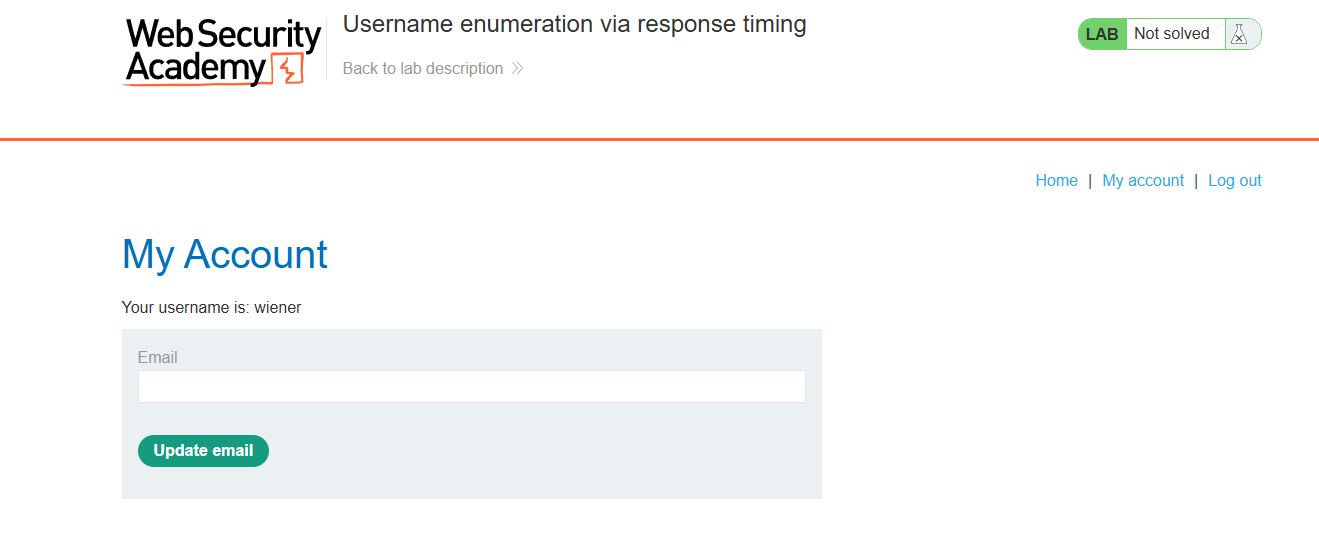Image resolution: width=1319 pixels, height=538 pixels.
Task: Click the flask icon in lab status
Action: click(x=1240, y=34)
